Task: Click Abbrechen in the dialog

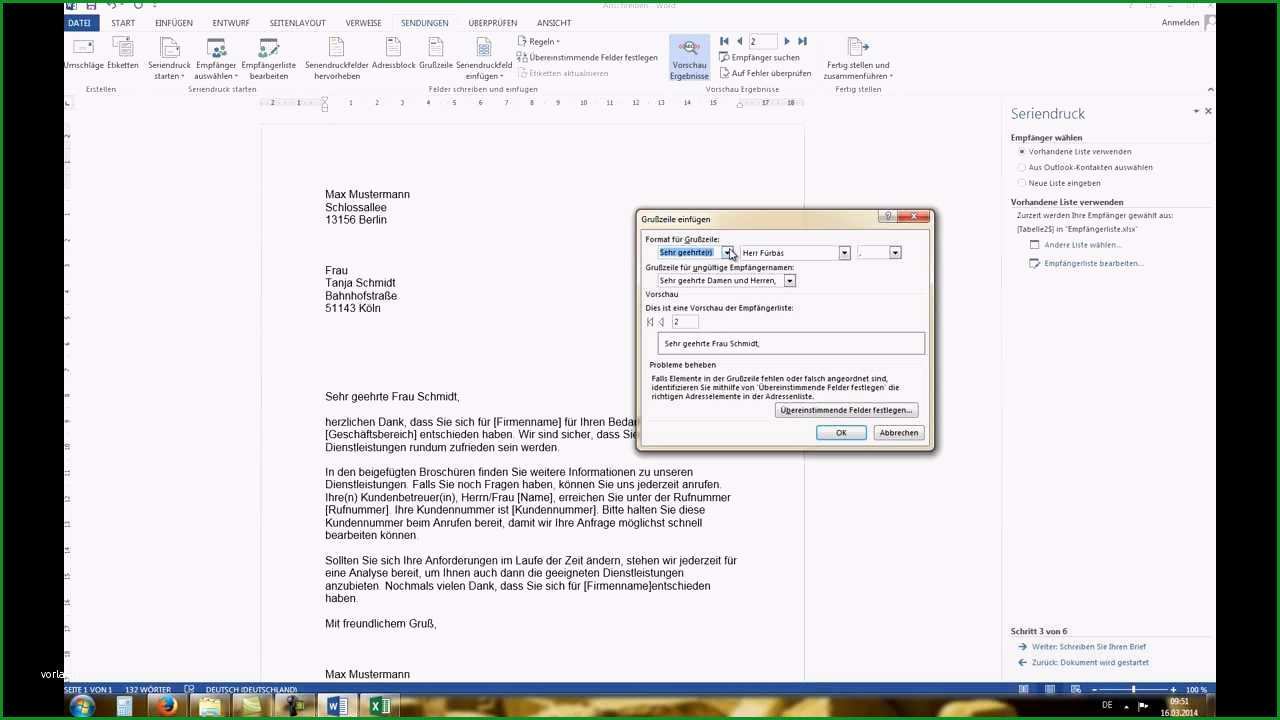Action: click(x=899, y=433)
